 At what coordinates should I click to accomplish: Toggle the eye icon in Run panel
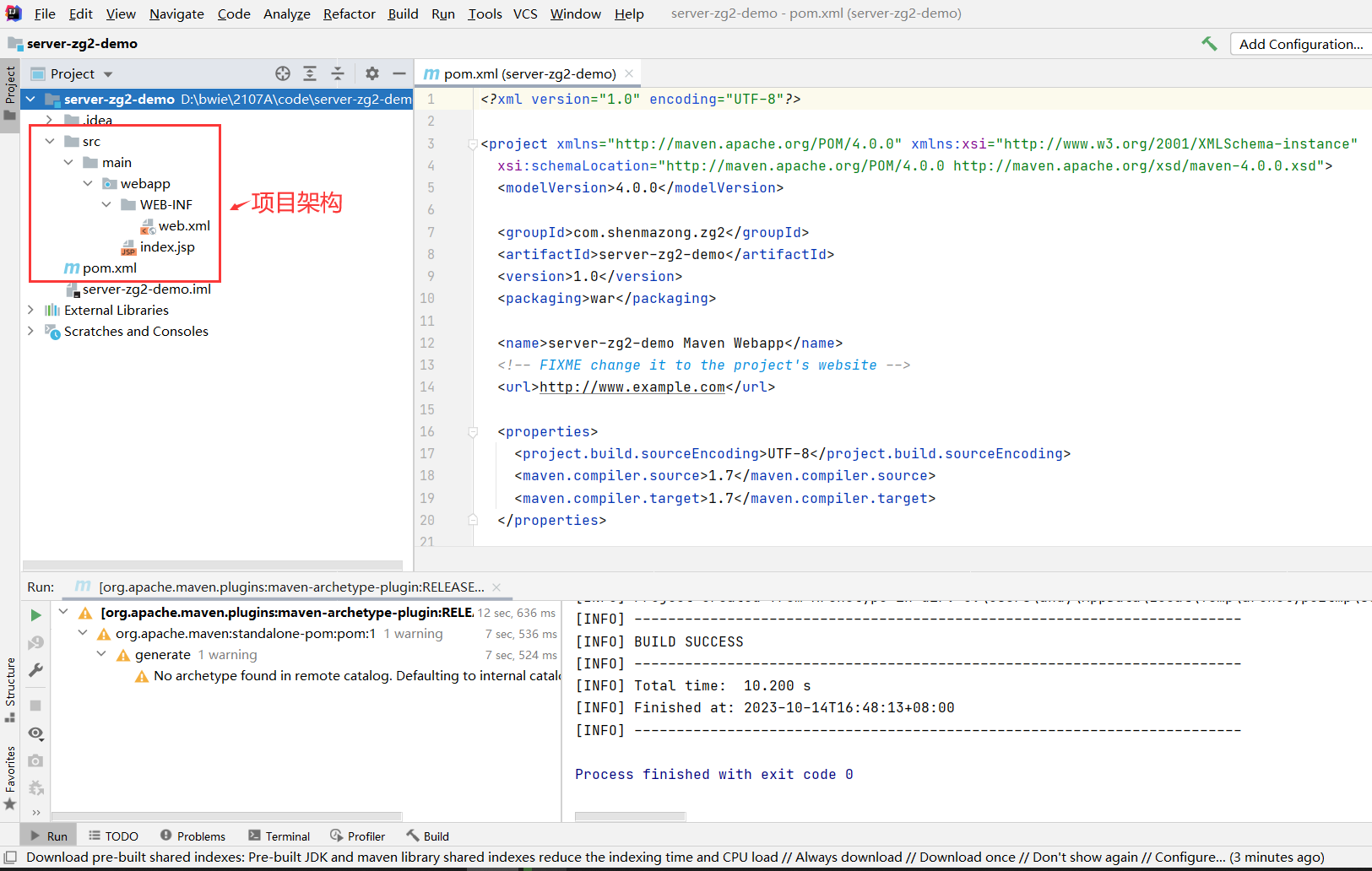35,733
